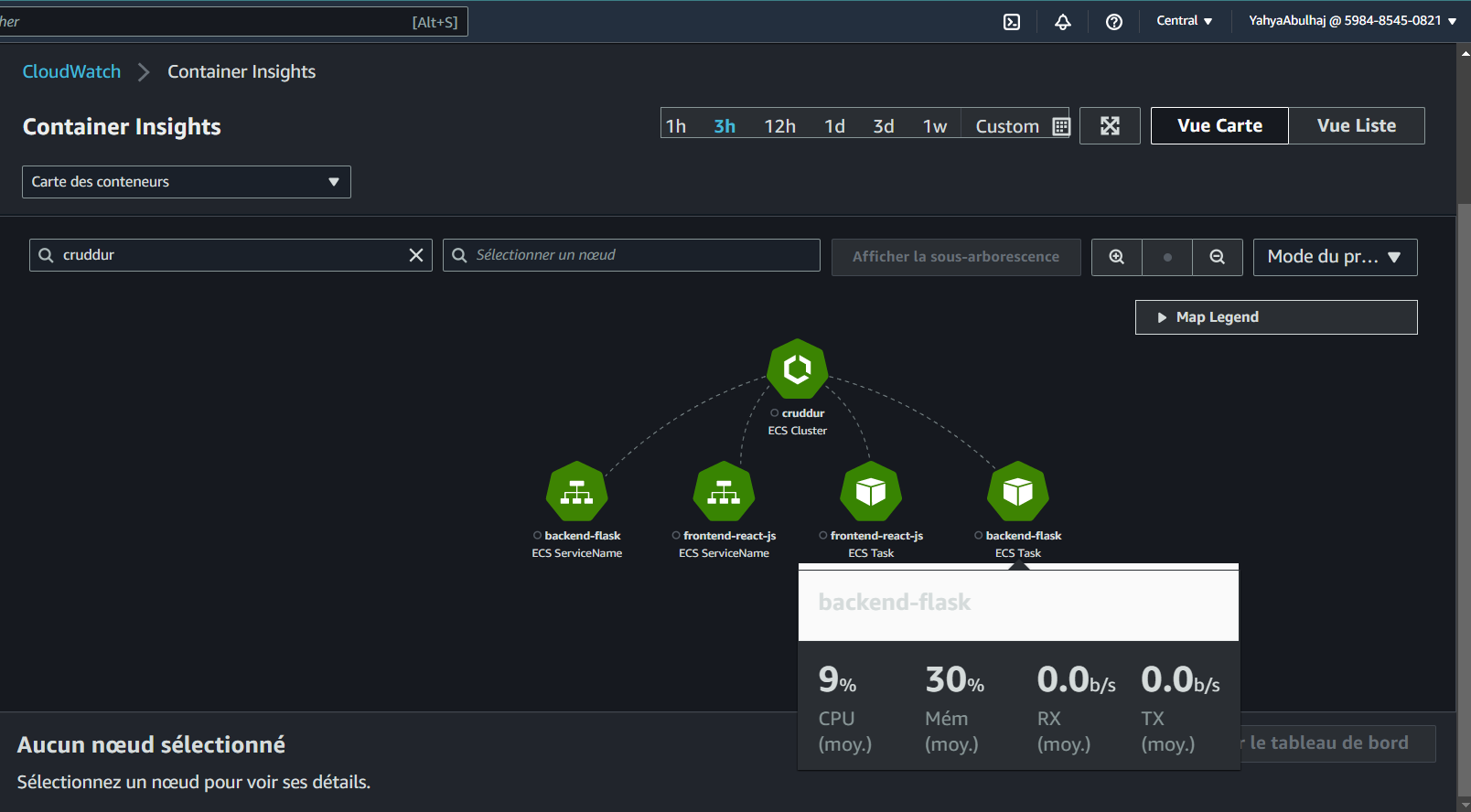Toggle full screen map view
This screenshot has width=1471, height=812.
[1110, 126]
